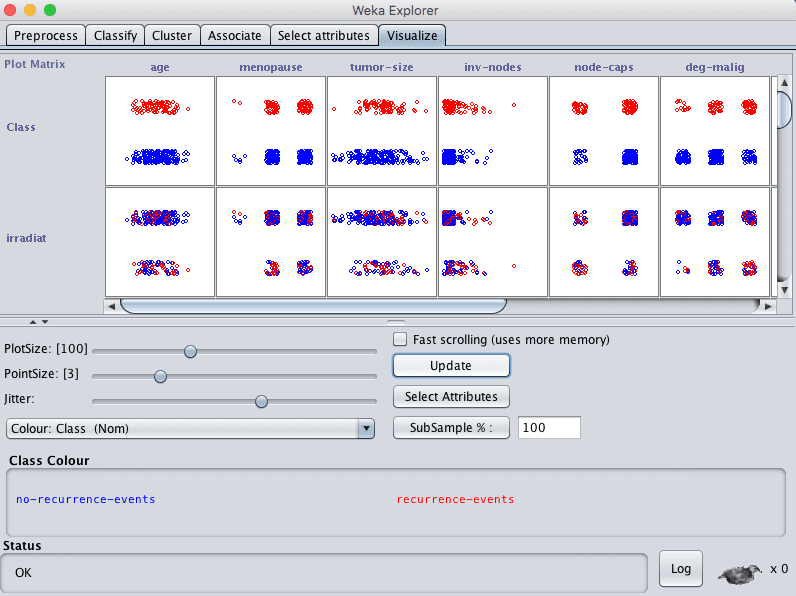Open the irradiat vs inv-nodes scatter plot

[x=493, y=242]
